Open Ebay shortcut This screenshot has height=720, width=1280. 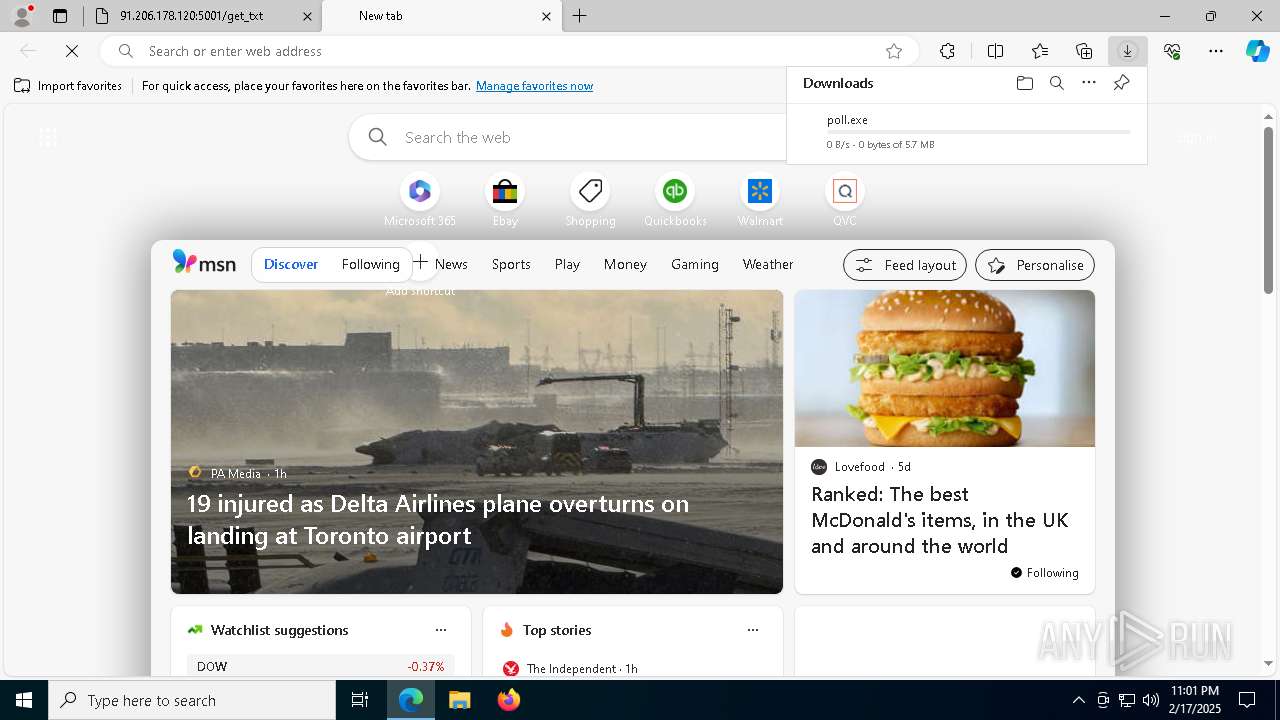coord(505,200)
